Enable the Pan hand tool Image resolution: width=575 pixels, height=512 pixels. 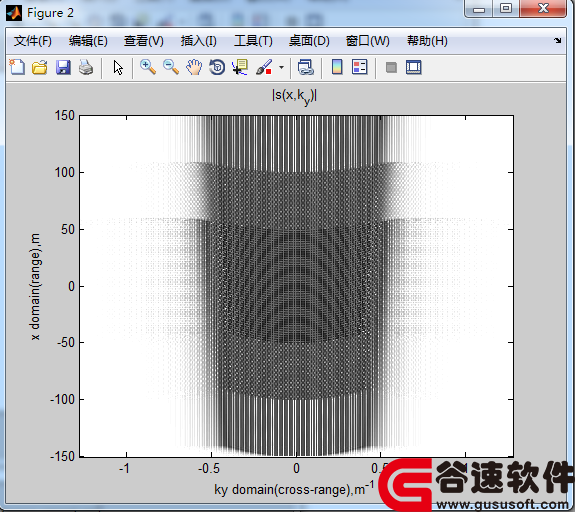click(x=194, y=67)
